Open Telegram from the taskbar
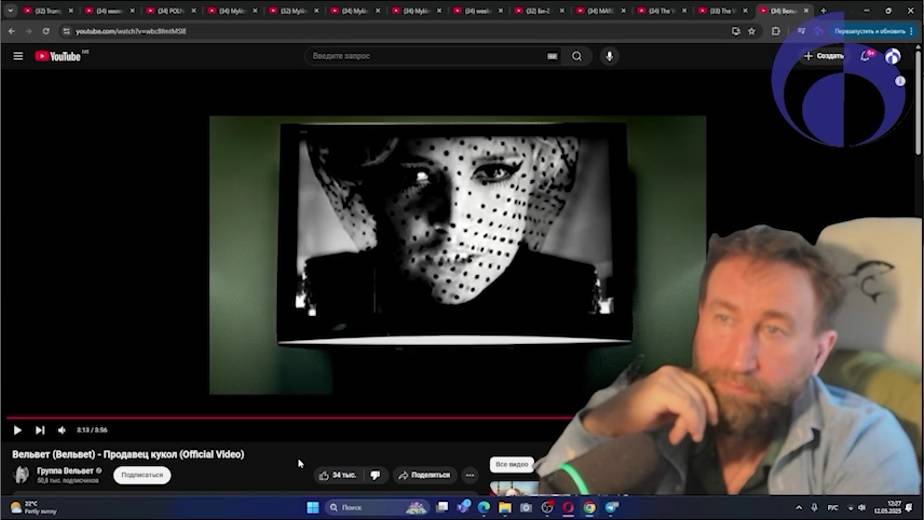The height and width of the screenshot is (520, 924). coord(612,507)
